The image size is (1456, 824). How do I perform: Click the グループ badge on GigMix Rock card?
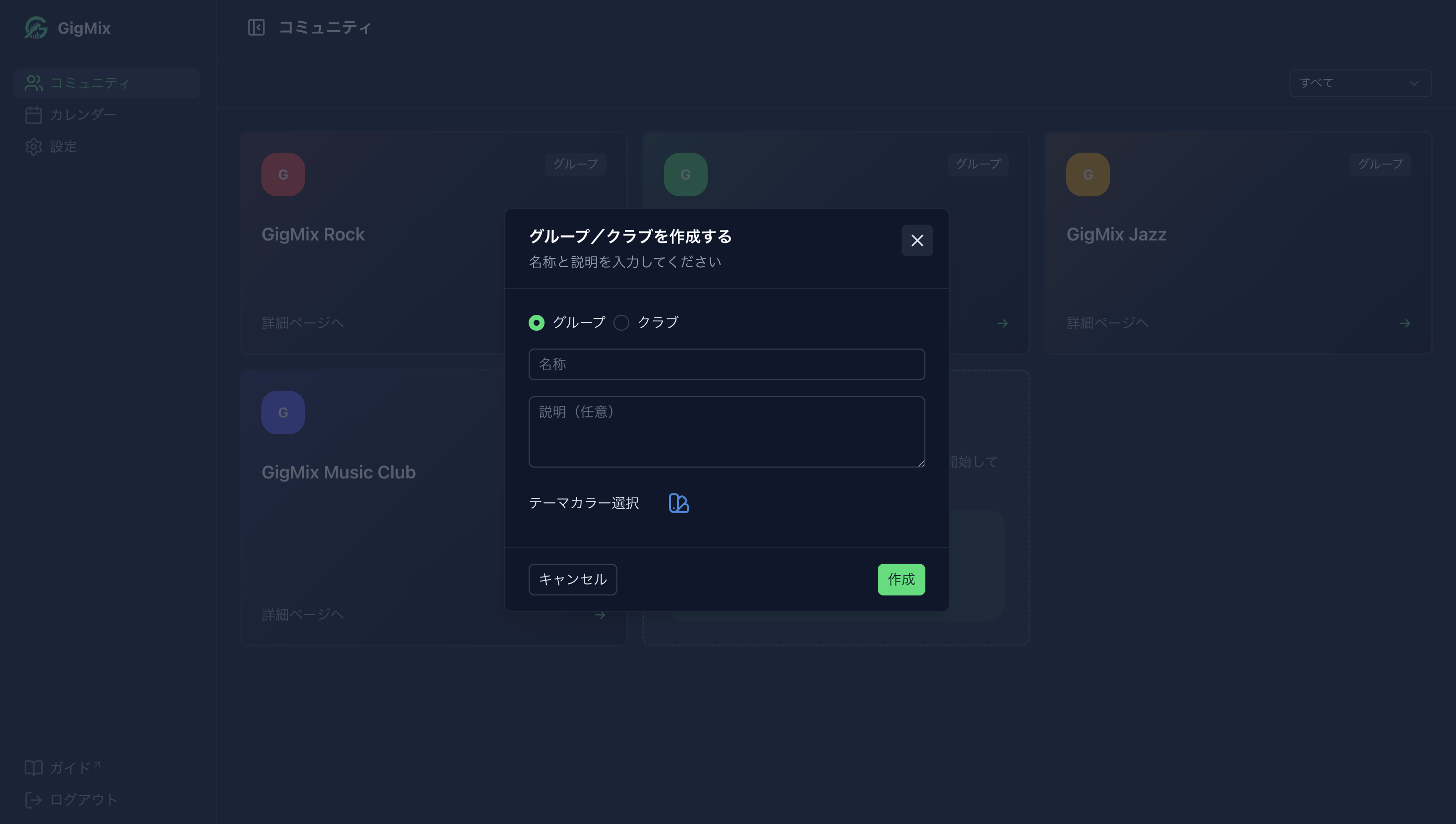click(x=576, y=164)
